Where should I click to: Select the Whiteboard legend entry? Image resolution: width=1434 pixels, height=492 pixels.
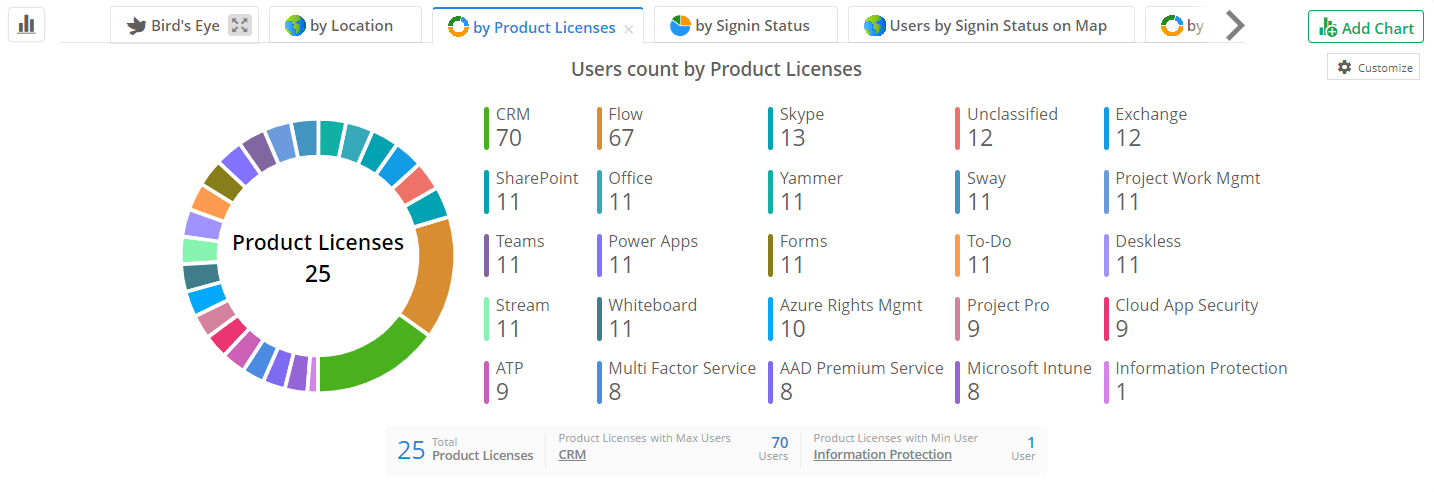pos(648,318)
